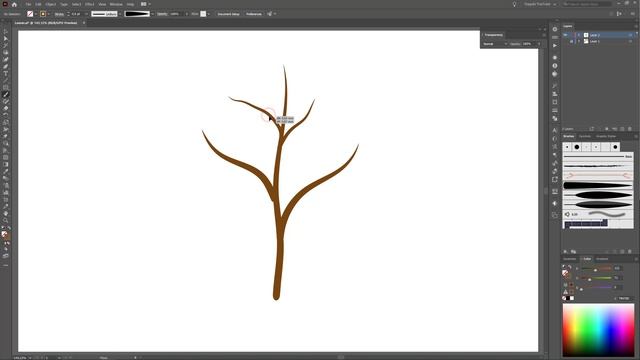Open the Window menu
640x360 pixels.
[116, 4]
